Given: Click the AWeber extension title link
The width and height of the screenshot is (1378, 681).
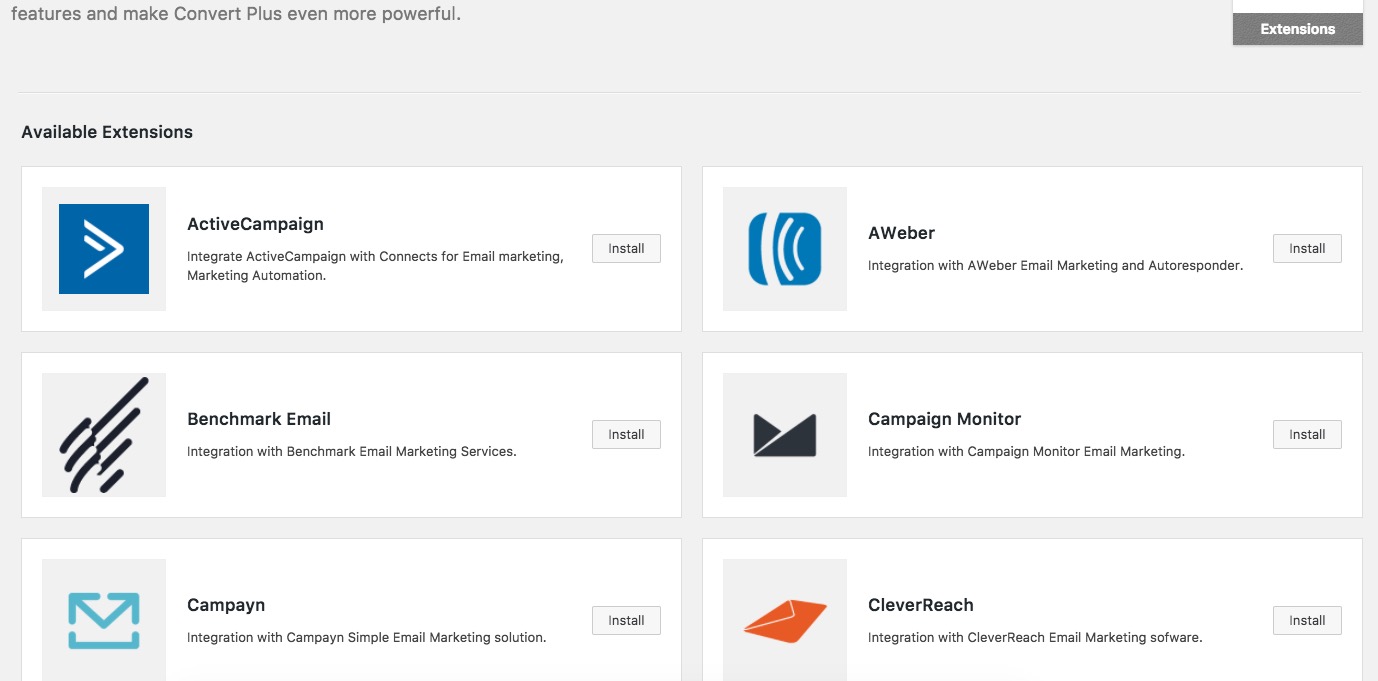Looking at the screenshot, I should pos(901,232).
